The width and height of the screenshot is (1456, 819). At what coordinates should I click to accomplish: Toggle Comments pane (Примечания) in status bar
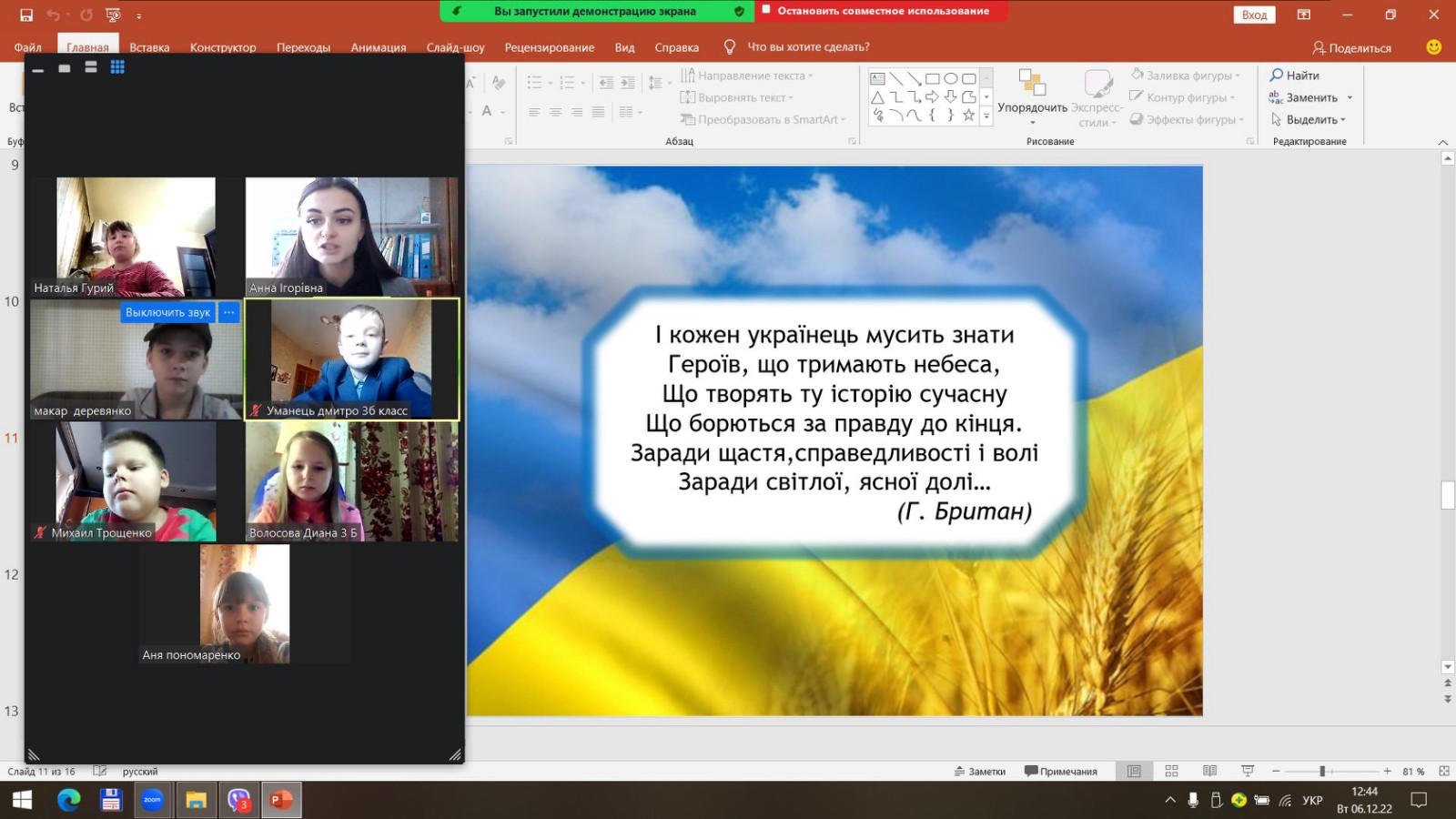click(1061, 771)
